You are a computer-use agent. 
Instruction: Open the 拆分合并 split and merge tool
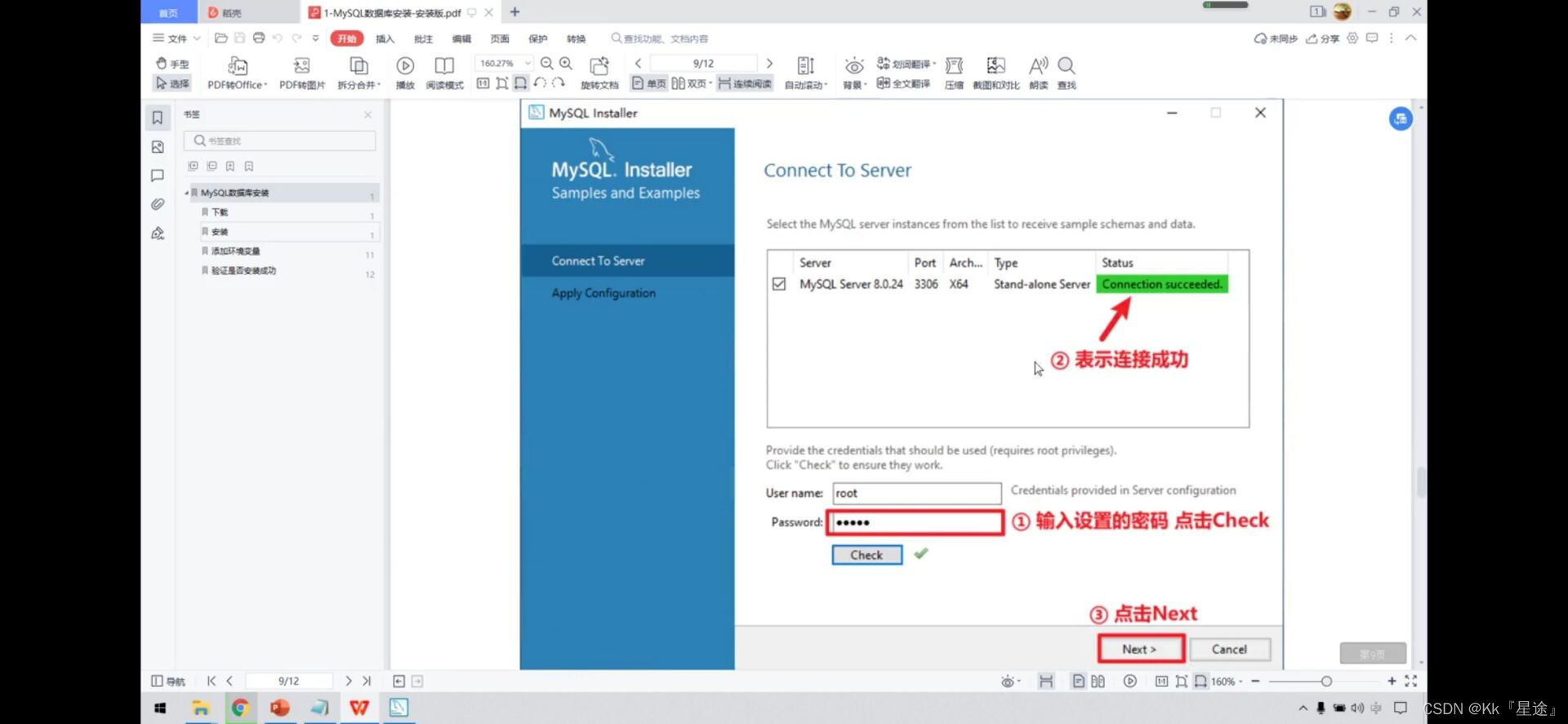point(359,73)
